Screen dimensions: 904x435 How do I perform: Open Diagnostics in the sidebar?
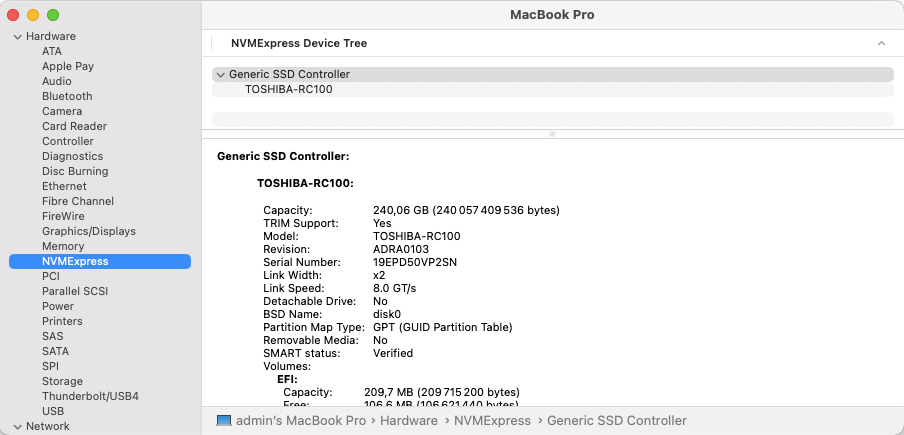click(x=72, y=156)
